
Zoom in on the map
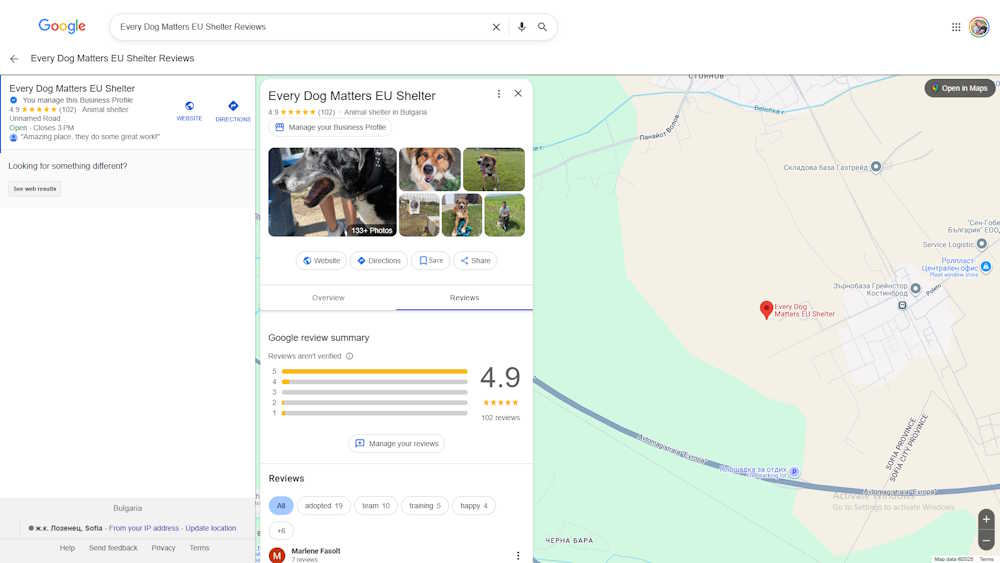(986, 519)
